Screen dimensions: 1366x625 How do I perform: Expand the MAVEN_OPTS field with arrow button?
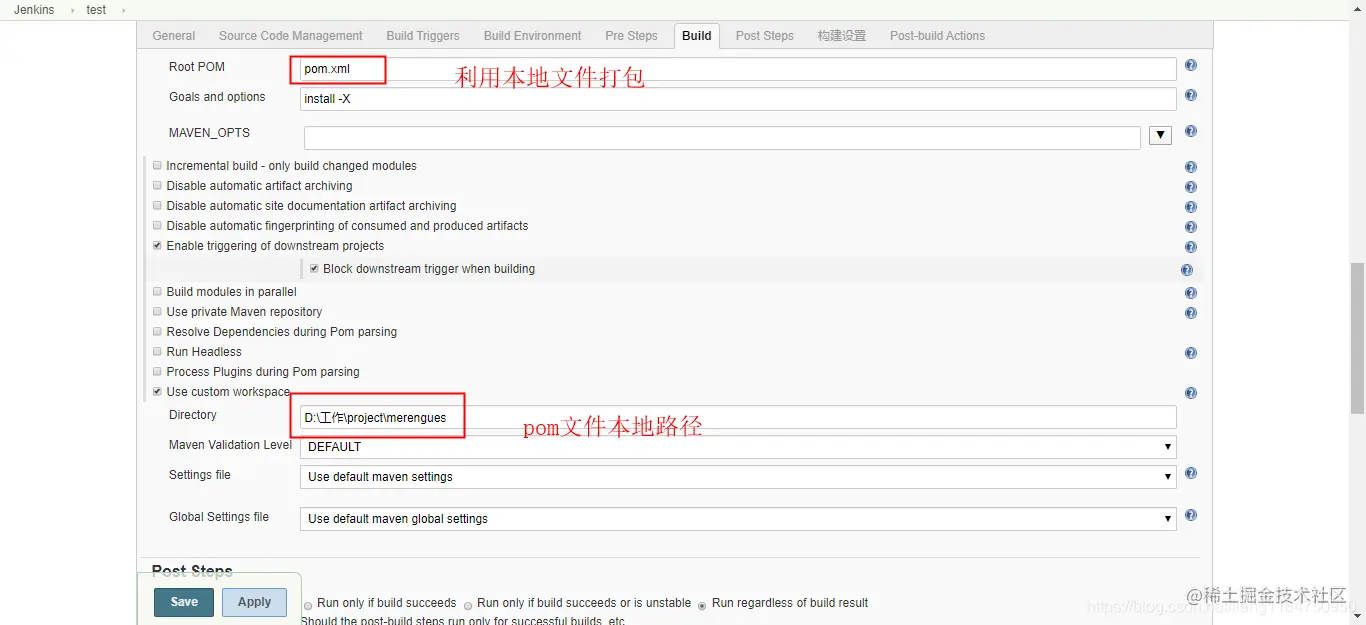click(x=1160, y=135)
